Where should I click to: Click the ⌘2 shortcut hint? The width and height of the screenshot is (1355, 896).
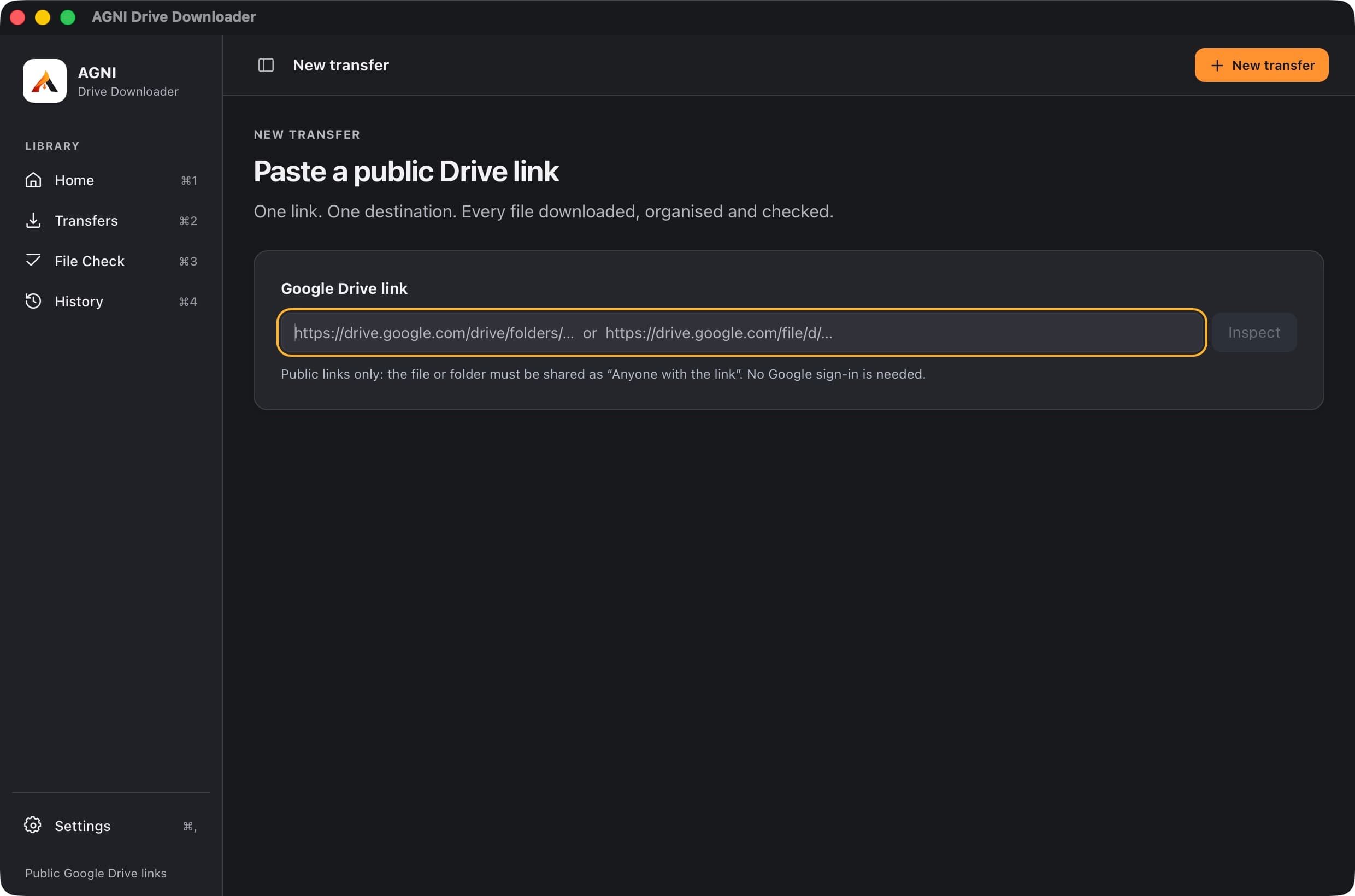(188, 221)
